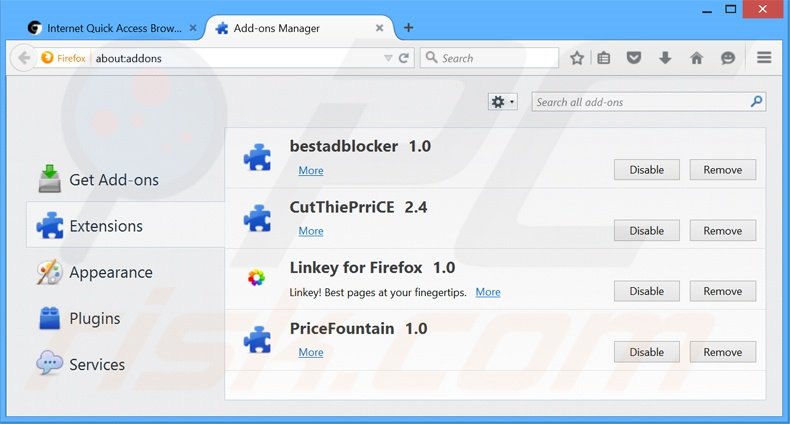Open the hamburger menu

coord(764,58)
